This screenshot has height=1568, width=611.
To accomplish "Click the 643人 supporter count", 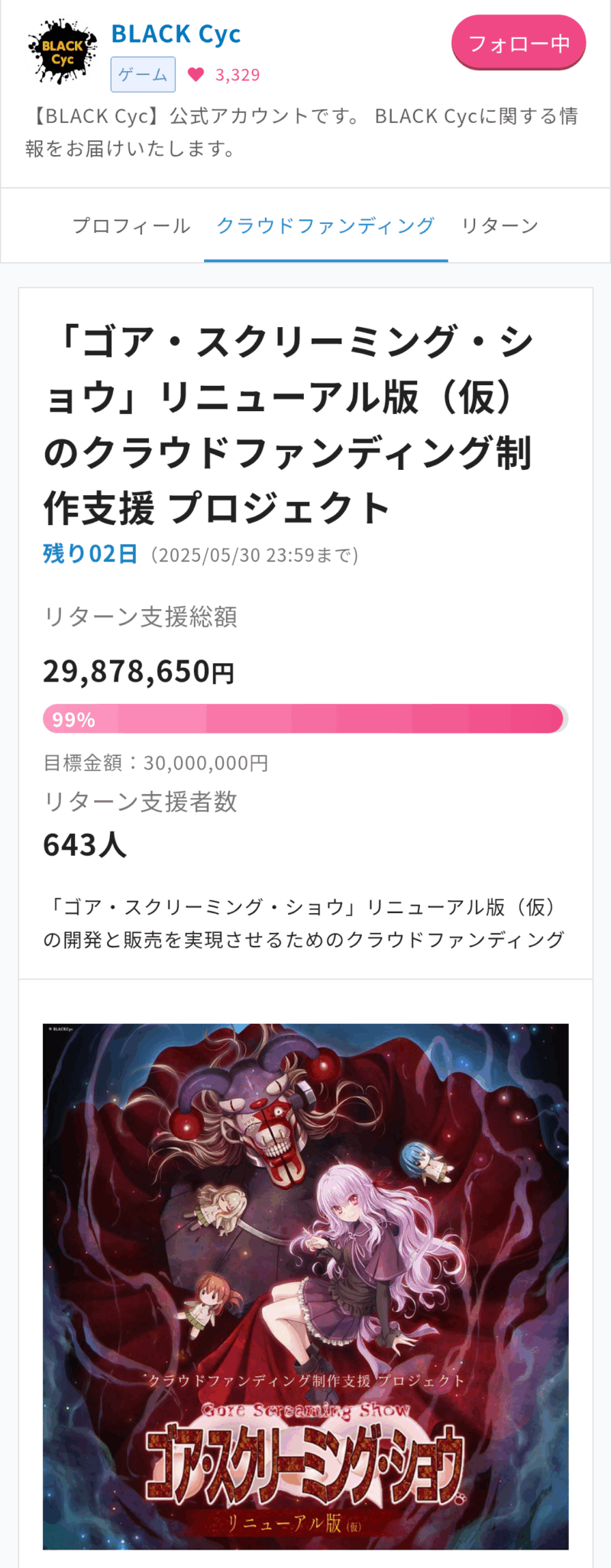I will [85, 844].
